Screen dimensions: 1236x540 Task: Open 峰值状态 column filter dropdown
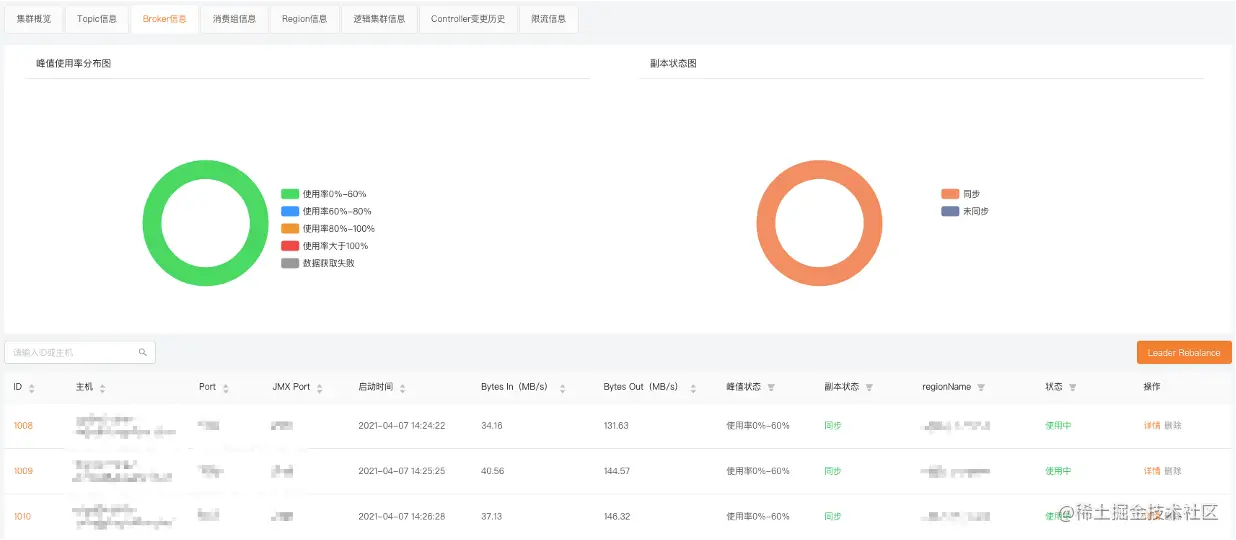(771, 388)
